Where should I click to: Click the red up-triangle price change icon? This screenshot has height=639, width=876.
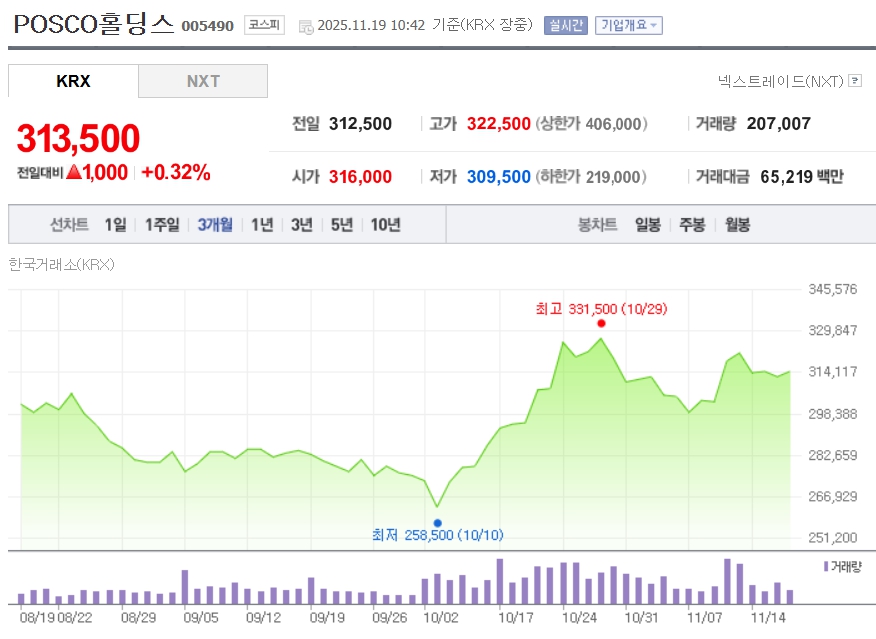point(73,172)
